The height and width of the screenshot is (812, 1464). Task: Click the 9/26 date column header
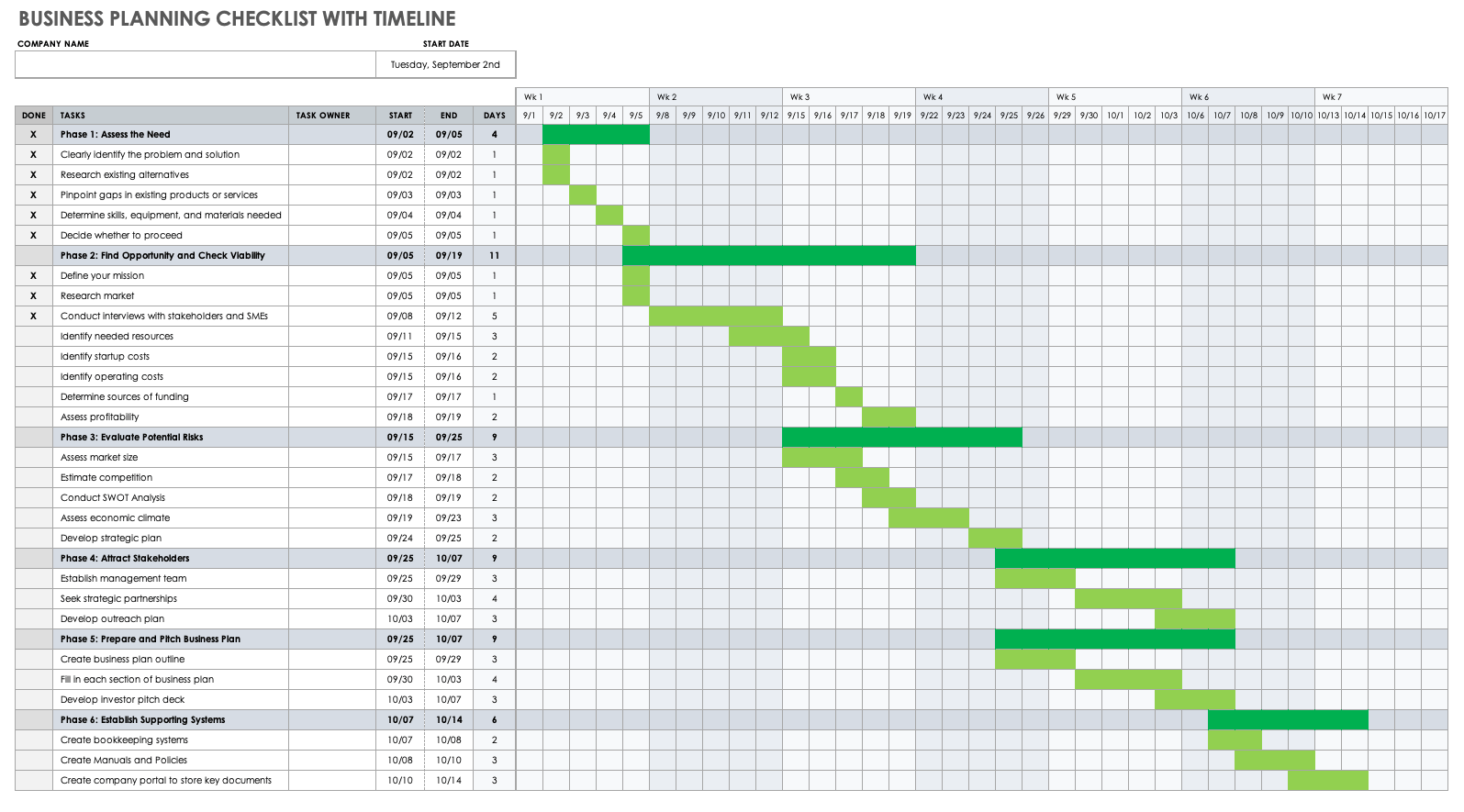pos(1035,116)
